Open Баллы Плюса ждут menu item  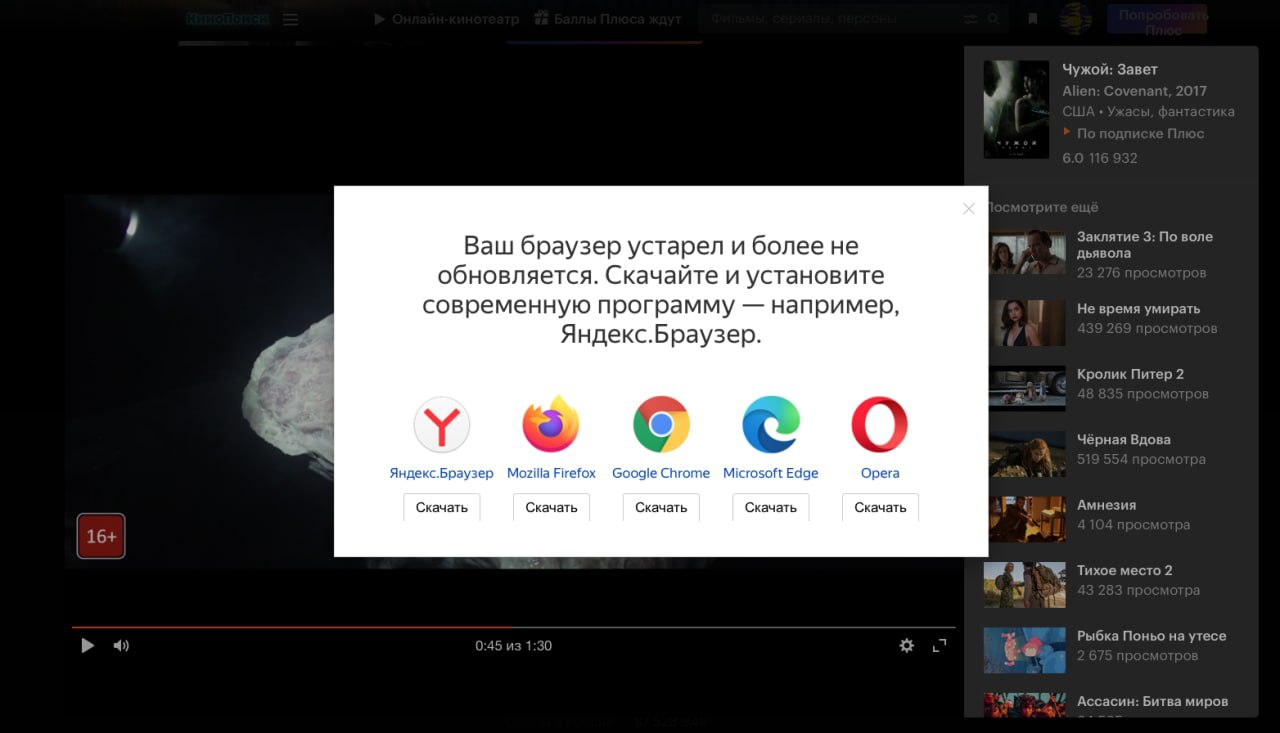click(x=607, y=19)
